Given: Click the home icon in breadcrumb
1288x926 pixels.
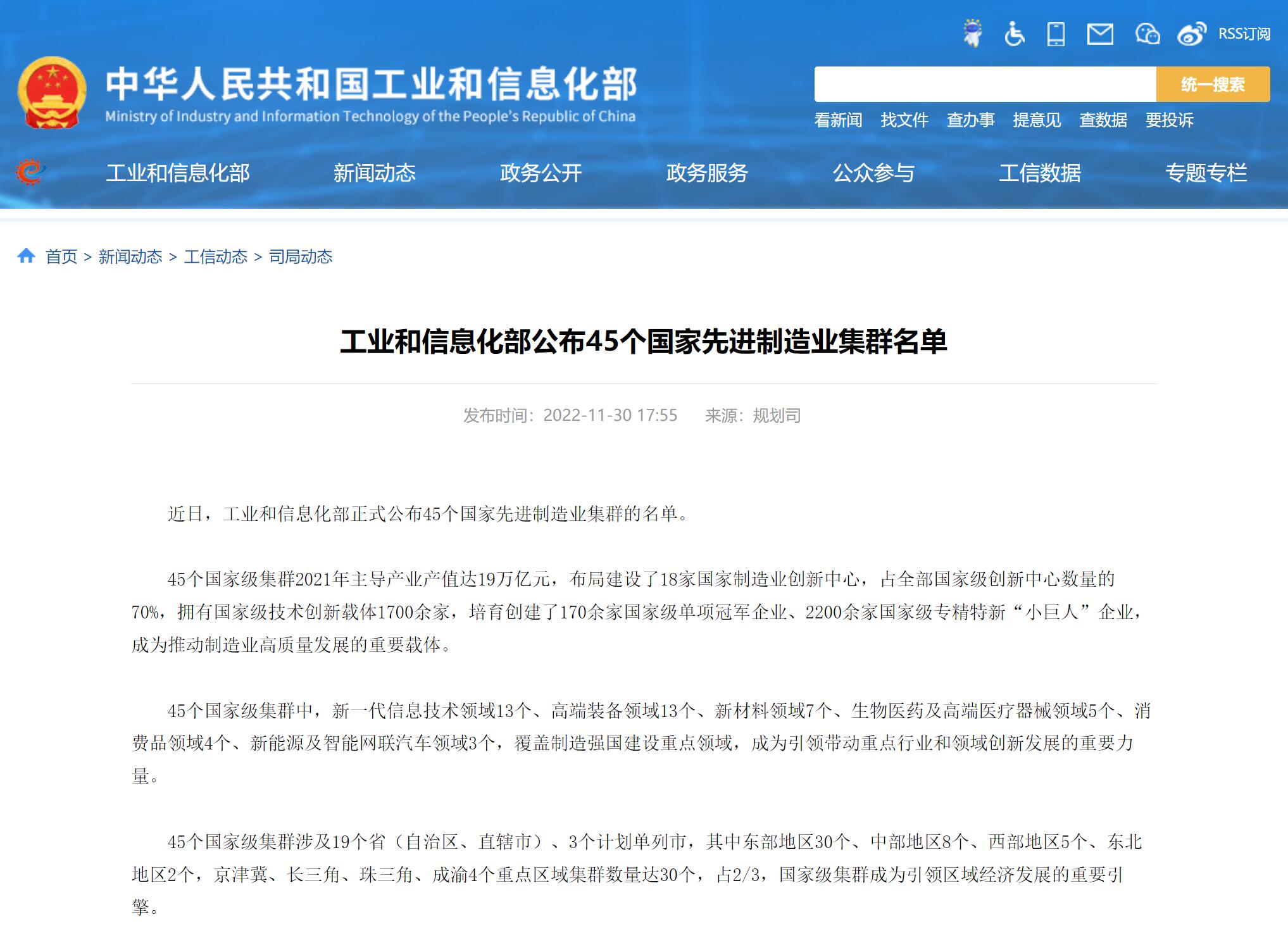Looking at the screenshot, I should click(x=26, y=256).
